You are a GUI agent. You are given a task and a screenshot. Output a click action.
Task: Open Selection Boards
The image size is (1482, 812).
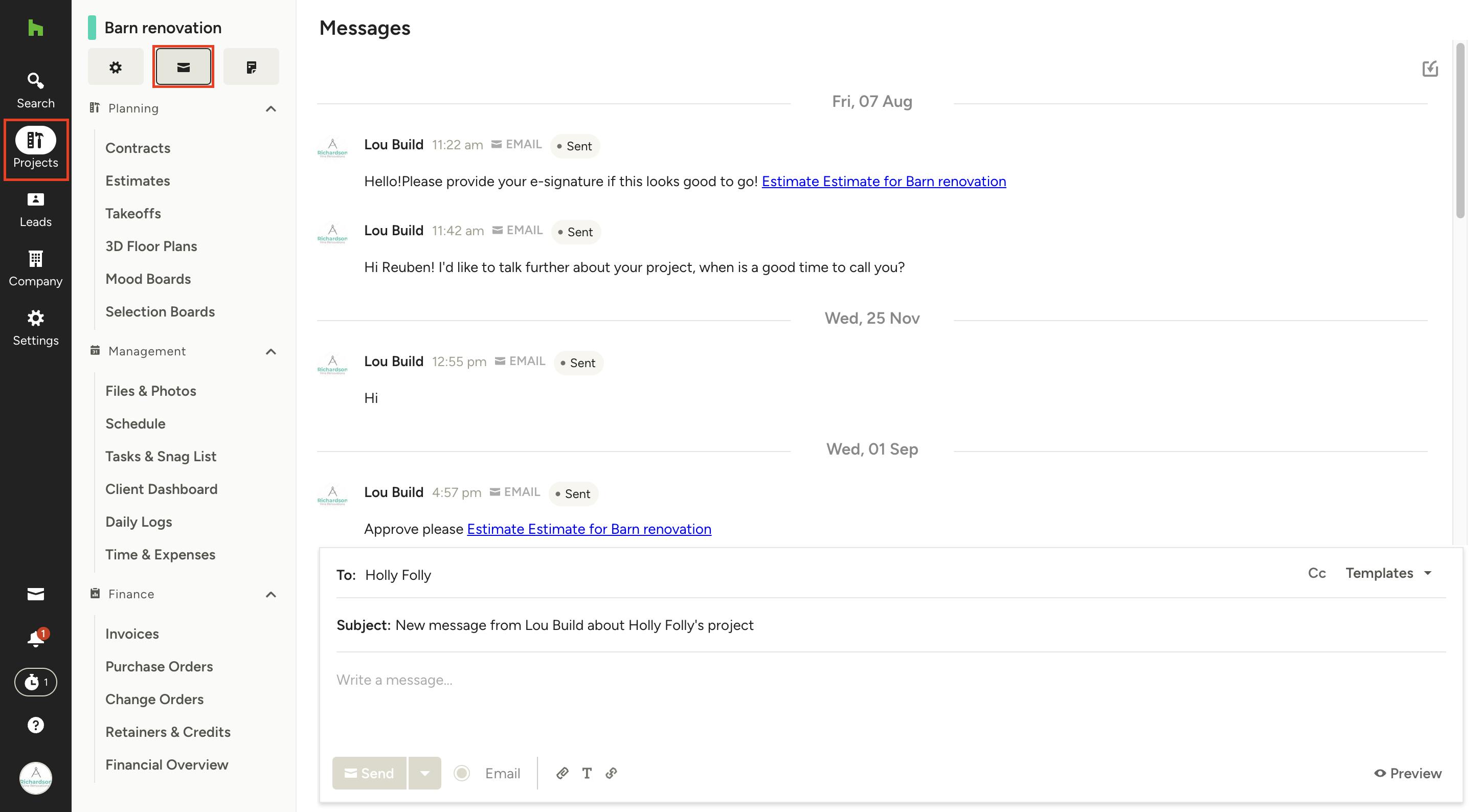pos(160,312)
